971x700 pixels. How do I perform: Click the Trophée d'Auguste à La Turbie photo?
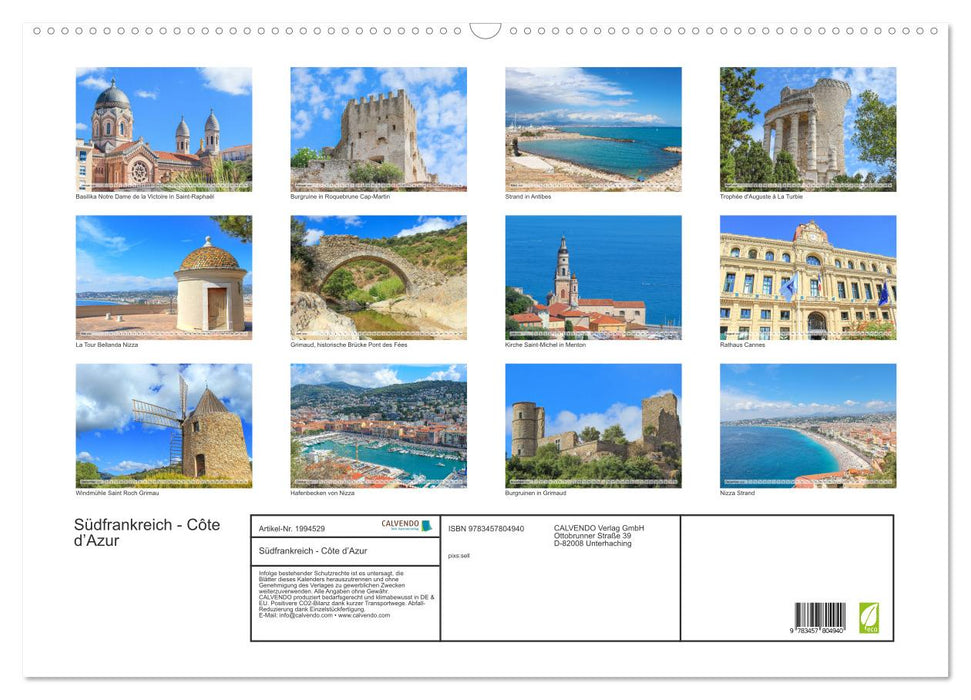808,128
